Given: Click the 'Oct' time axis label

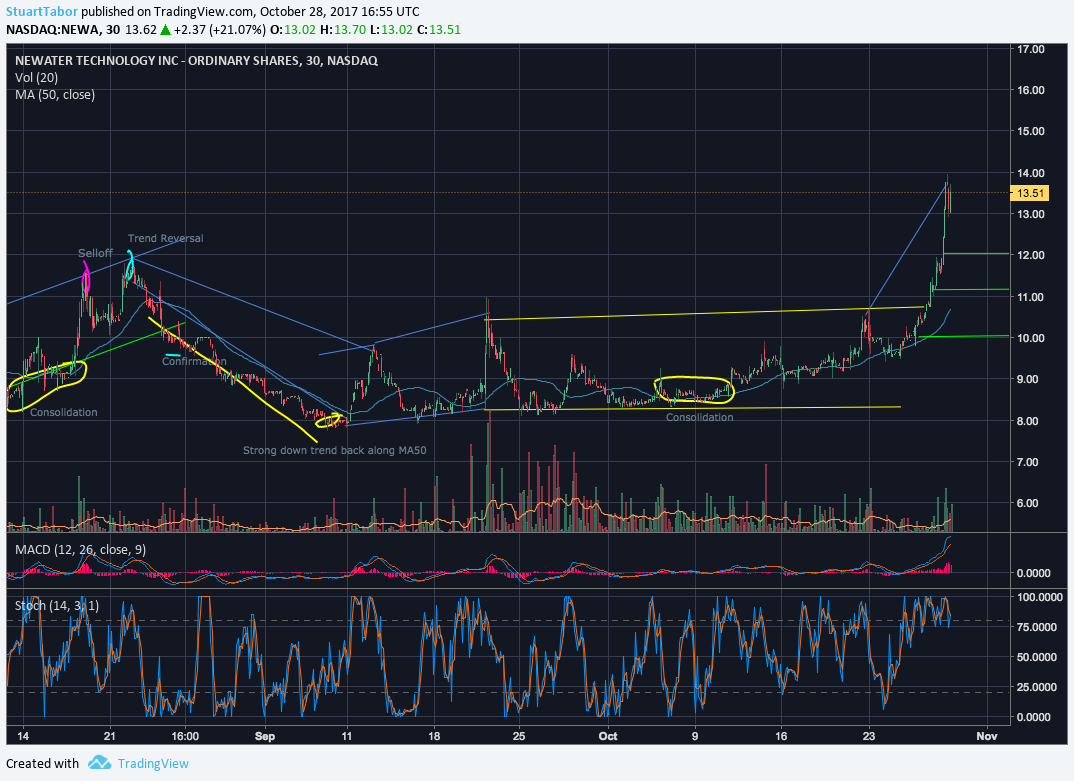Looking at the screenshot, I should coord(608,736).
